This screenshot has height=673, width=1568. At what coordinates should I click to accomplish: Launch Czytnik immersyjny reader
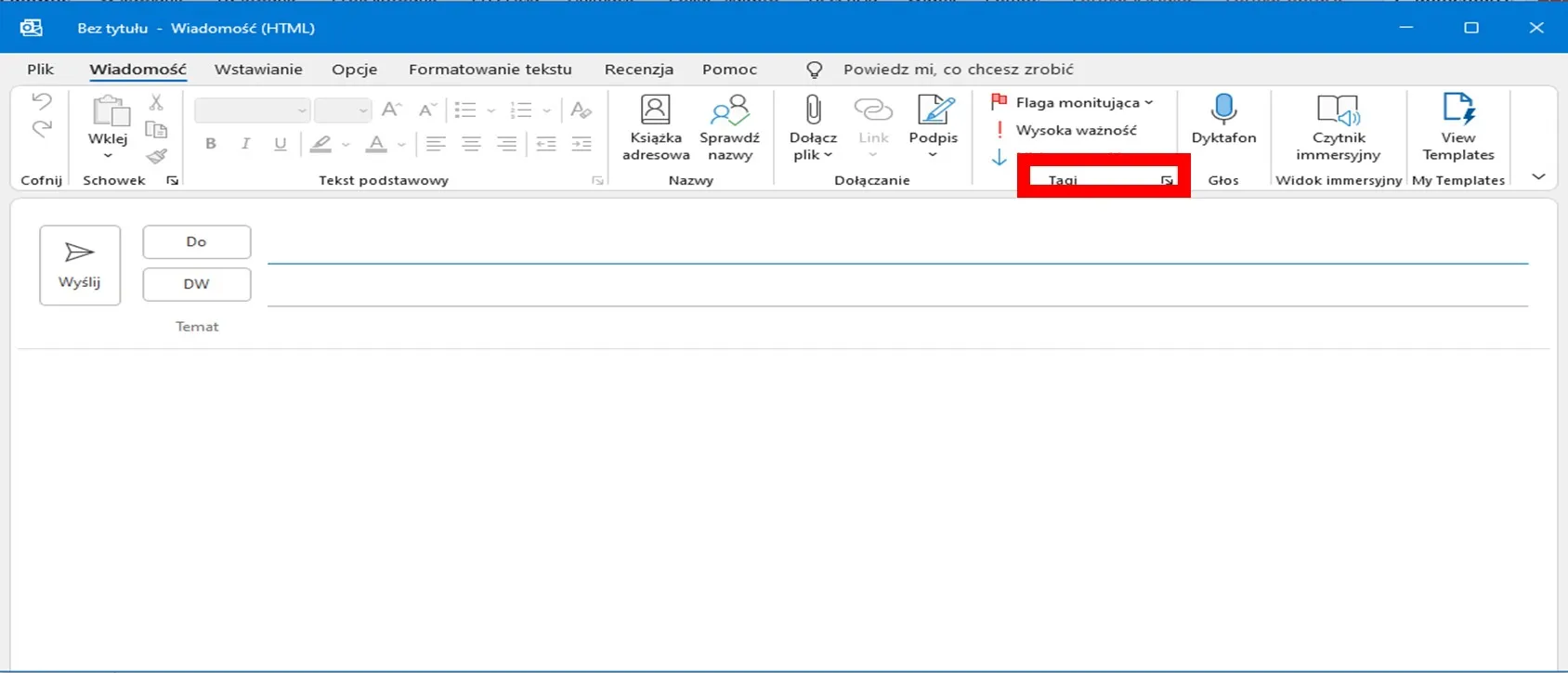pyautogui.click(x=1338, y=110)
